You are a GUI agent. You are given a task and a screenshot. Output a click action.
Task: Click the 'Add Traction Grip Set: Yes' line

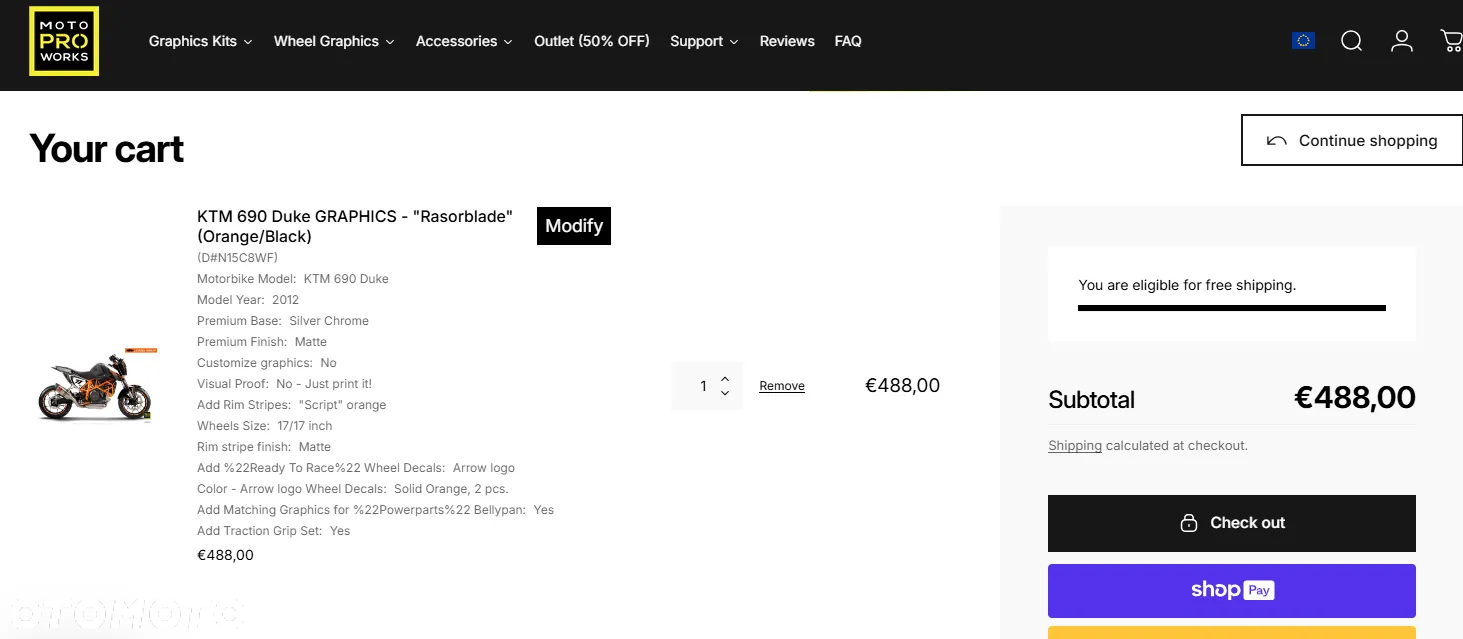point(274,531)
